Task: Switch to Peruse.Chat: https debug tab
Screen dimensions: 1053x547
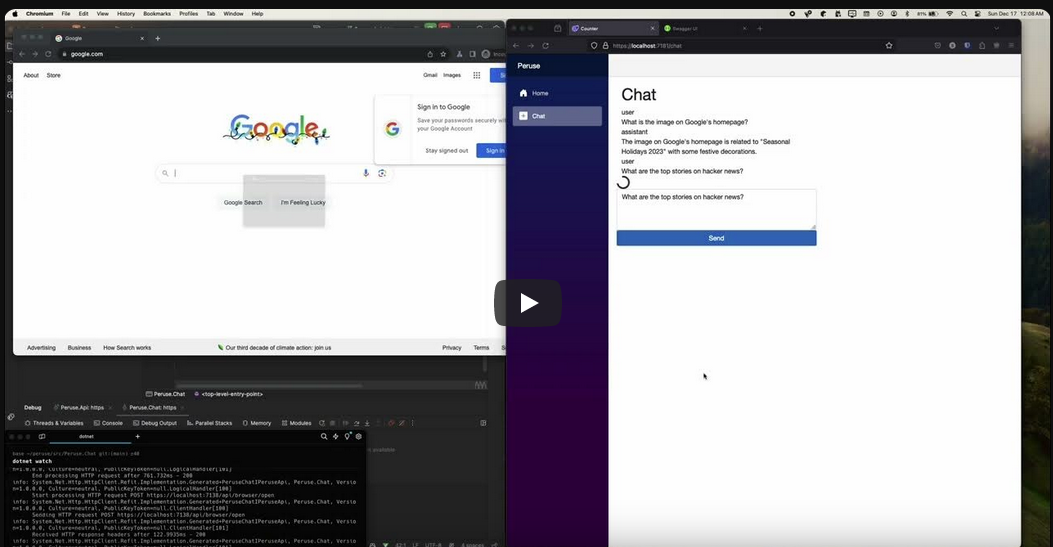Action: point(152,407)
